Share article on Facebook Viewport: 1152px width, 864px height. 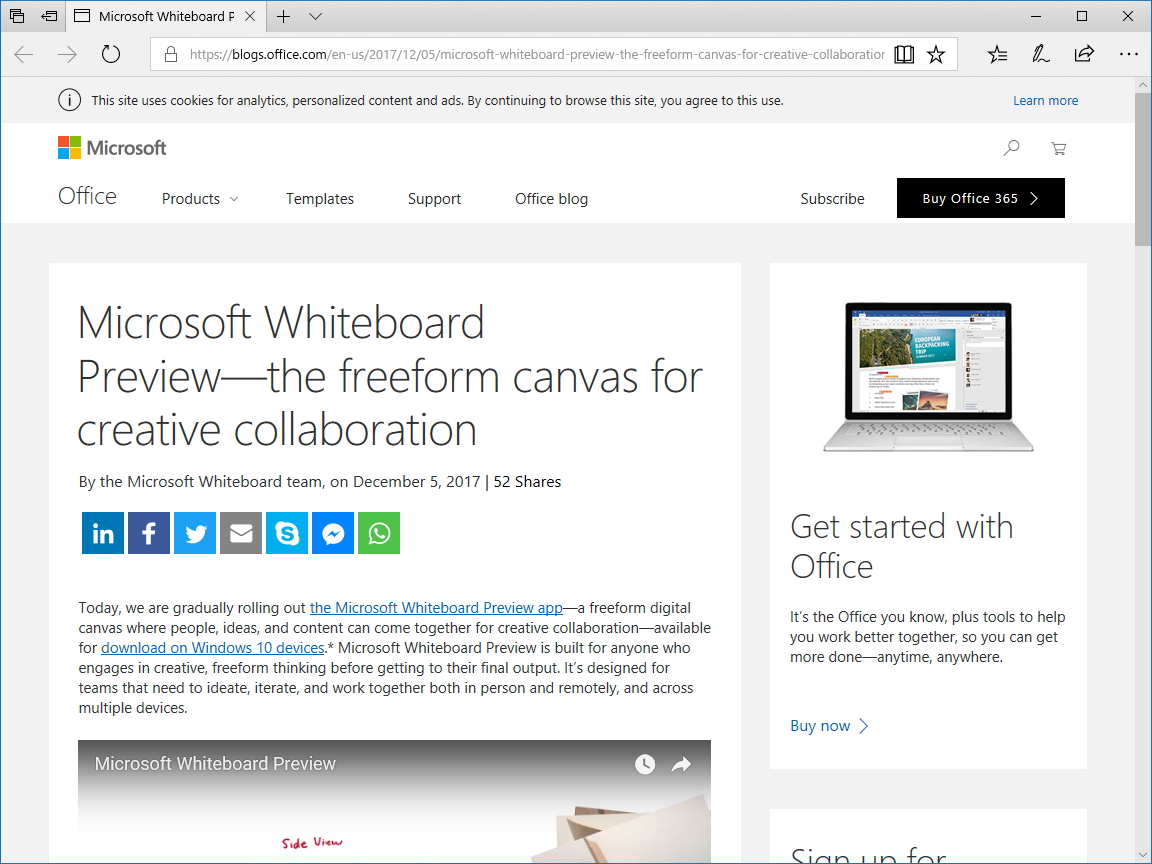149,533
